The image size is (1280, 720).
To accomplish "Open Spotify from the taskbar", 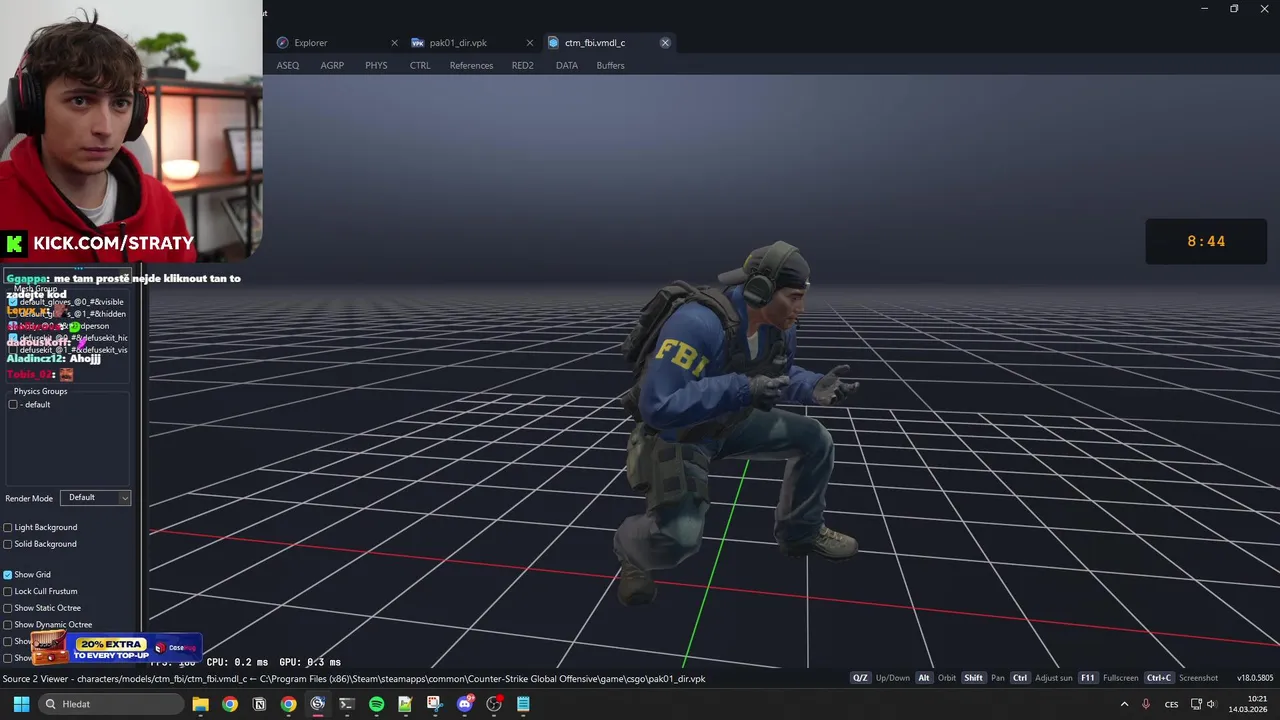I will 376,704.
